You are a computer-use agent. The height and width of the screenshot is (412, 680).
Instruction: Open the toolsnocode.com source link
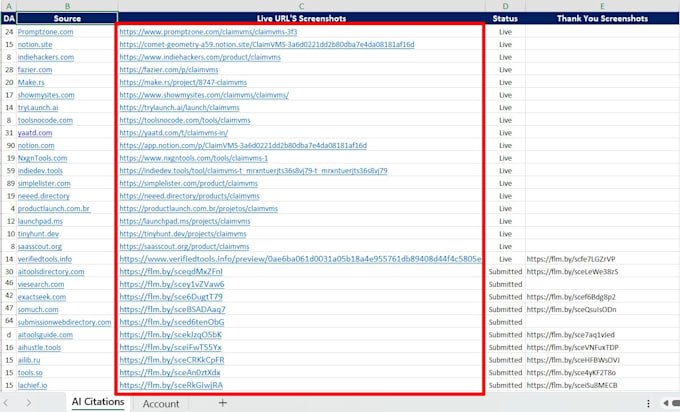pos(45,120)
